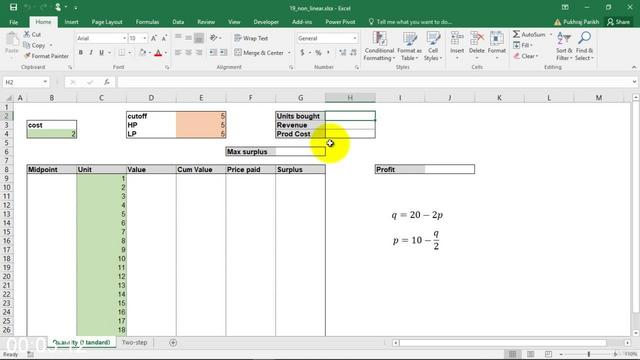Click the Merge & Center button
The height and width of the screenshot is (360, 640).
click(x=259, y=53)
